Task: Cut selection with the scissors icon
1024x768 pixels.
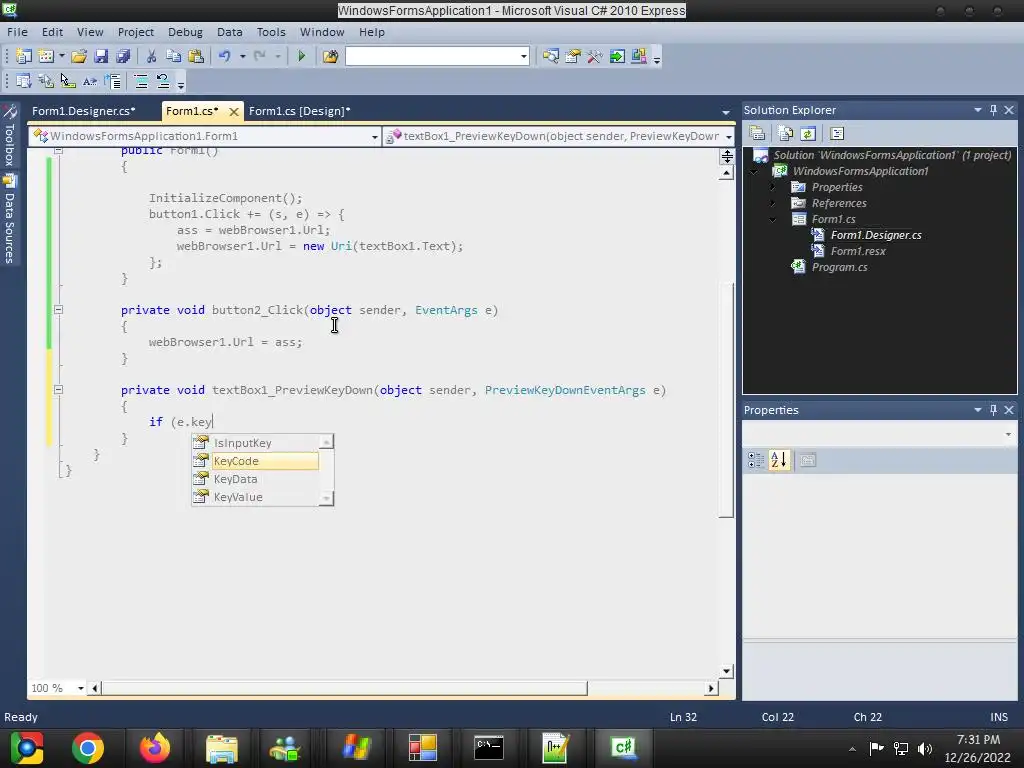Action: coord(152,57)
